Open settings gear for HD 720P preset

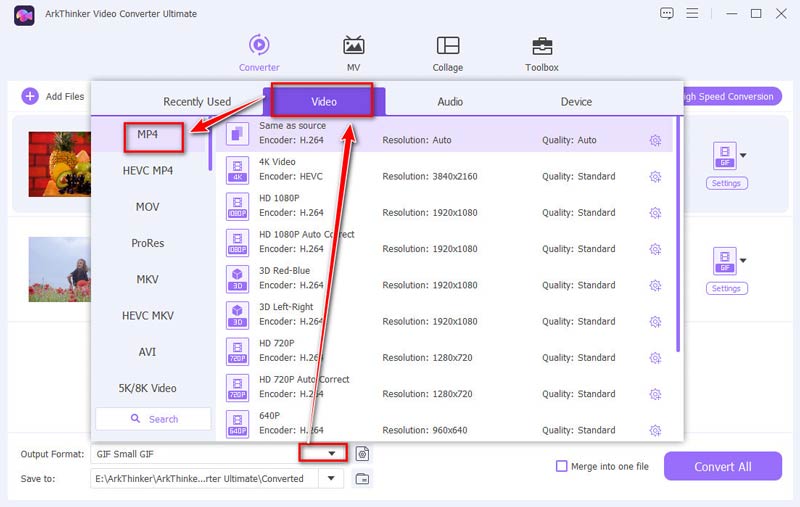pyautogui.click(x=655, y=358)
